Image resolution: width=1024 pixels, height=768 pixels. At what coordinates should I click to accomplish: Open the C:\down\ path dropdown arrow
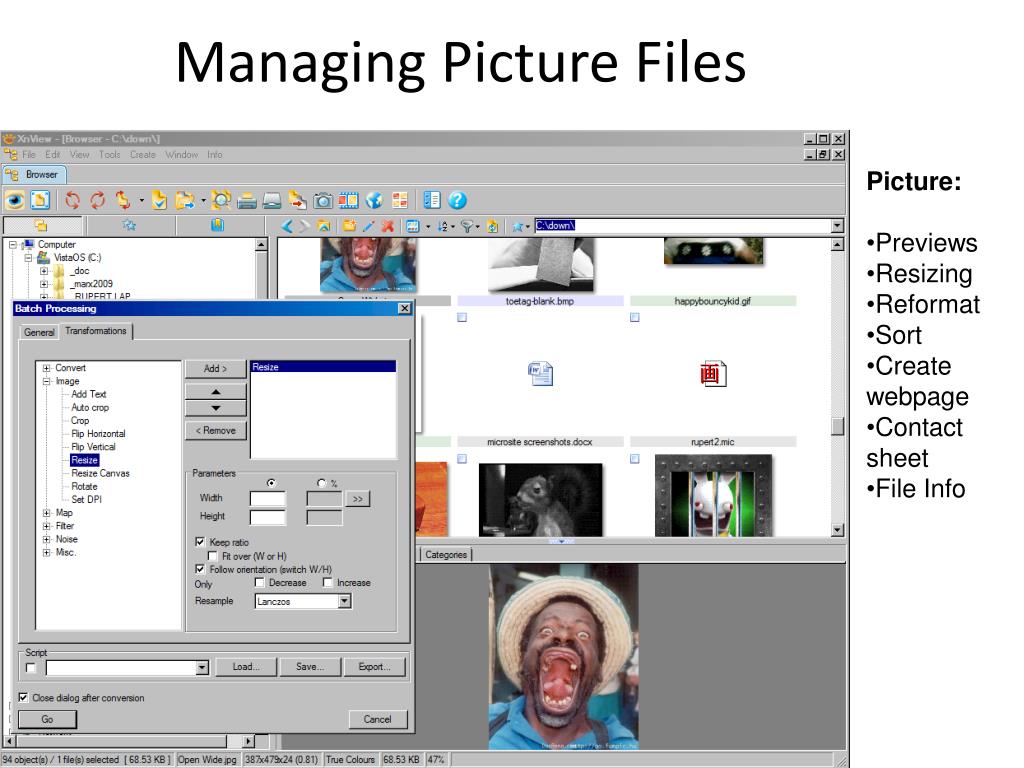(x=837, y=226)
